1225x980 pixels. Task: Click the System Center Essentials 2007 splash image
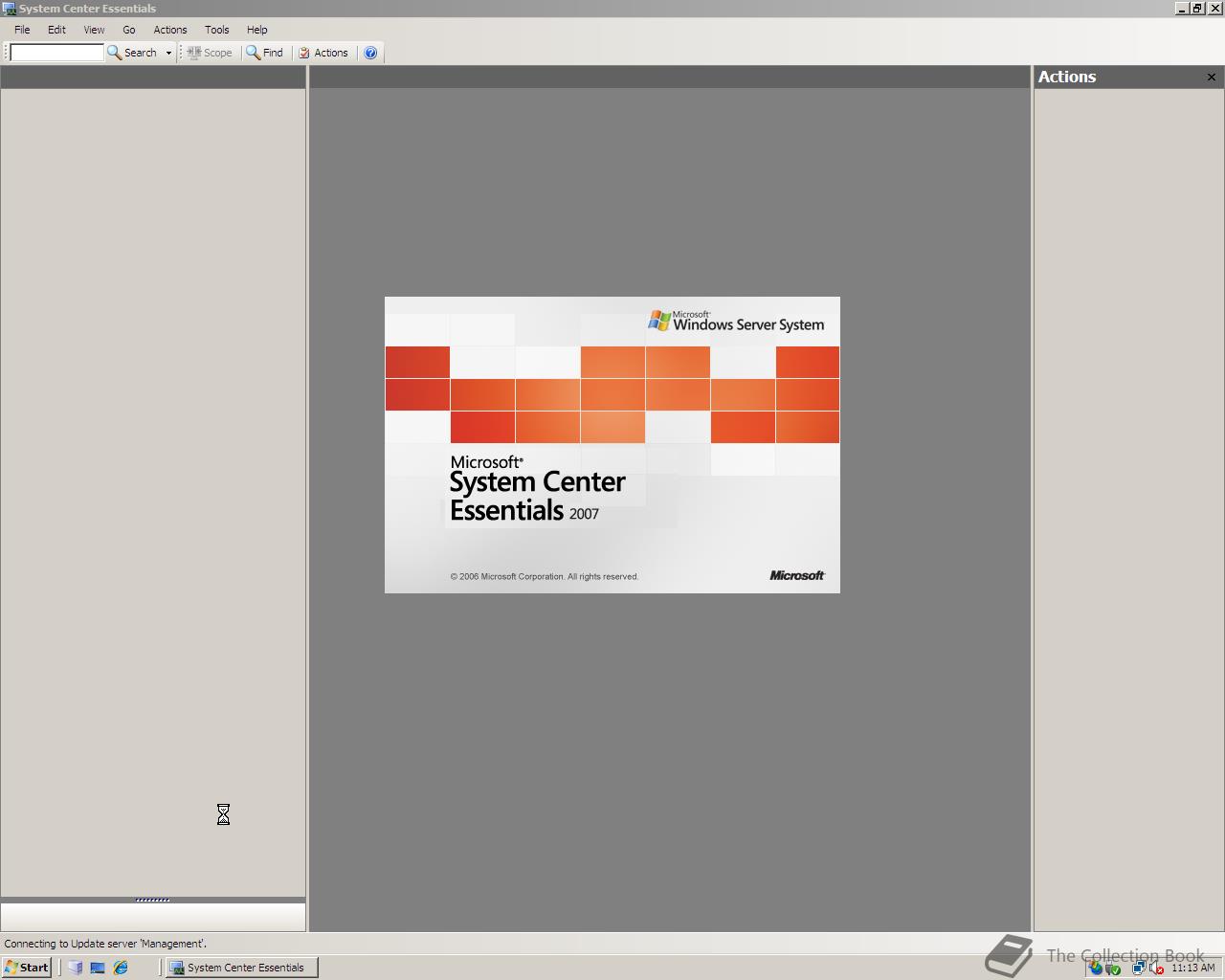pos(612,445)
